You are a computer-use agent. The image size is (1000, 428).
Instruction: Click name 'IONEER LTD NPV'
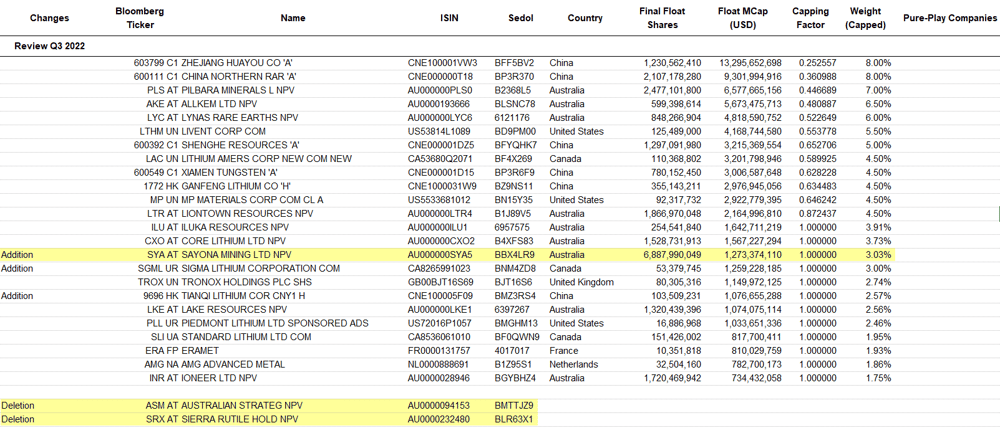219,378
